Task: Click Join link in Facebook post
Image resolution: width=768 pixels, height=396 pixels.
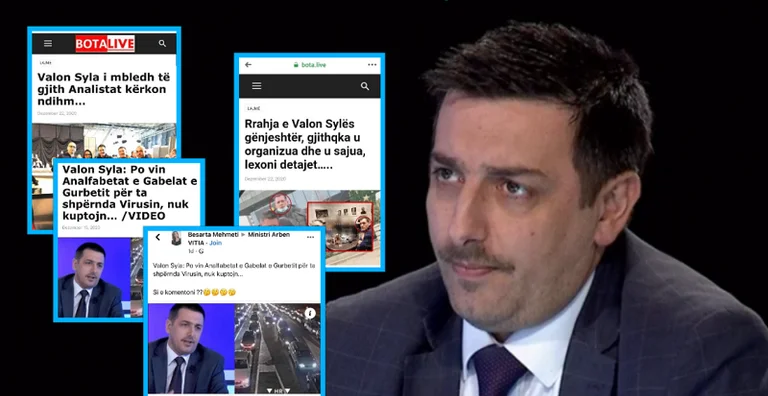Action: [216, 243]
